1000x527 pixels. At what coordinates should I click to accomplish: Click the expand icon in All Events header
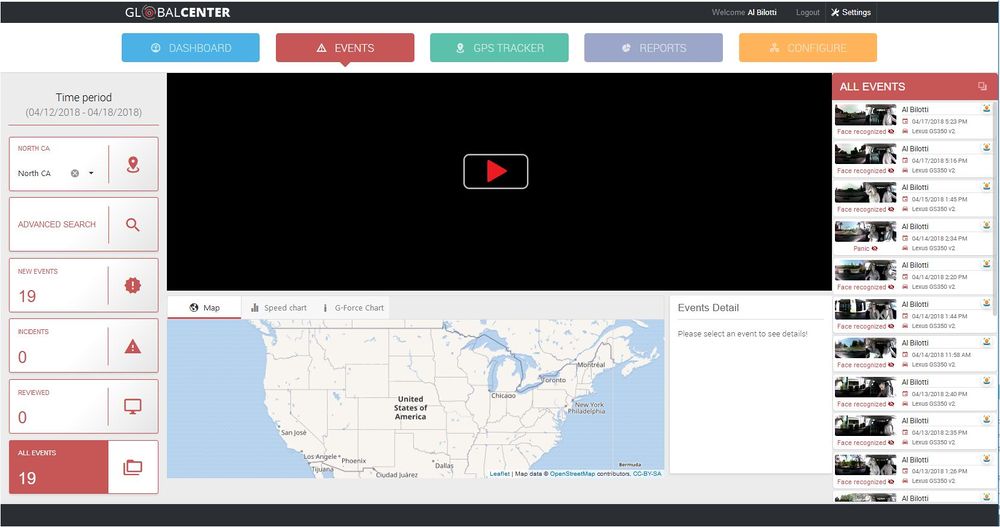[982, 87]
